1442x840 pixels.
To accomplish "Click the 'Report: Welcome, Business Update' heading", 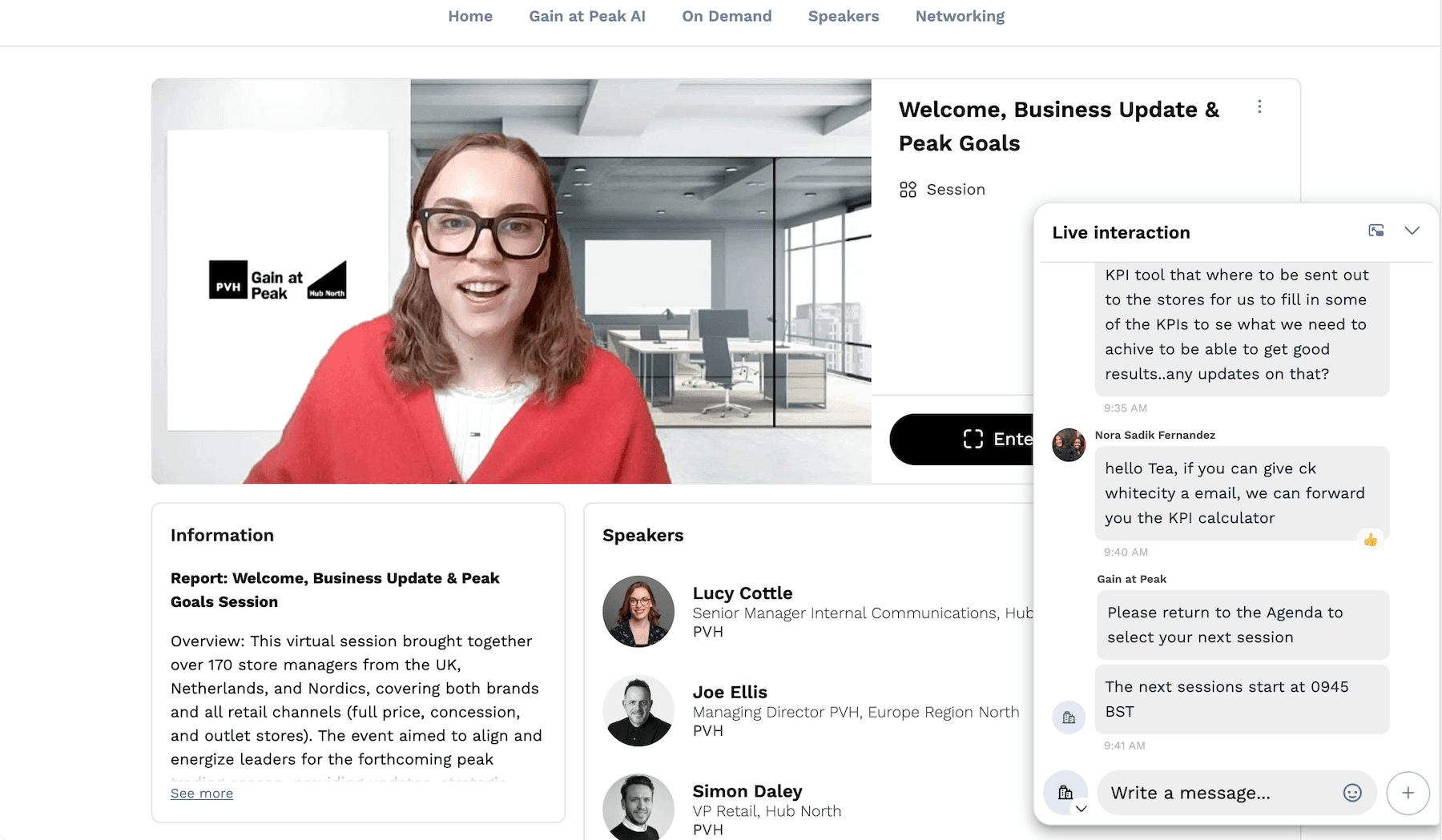I will [335, 590].
